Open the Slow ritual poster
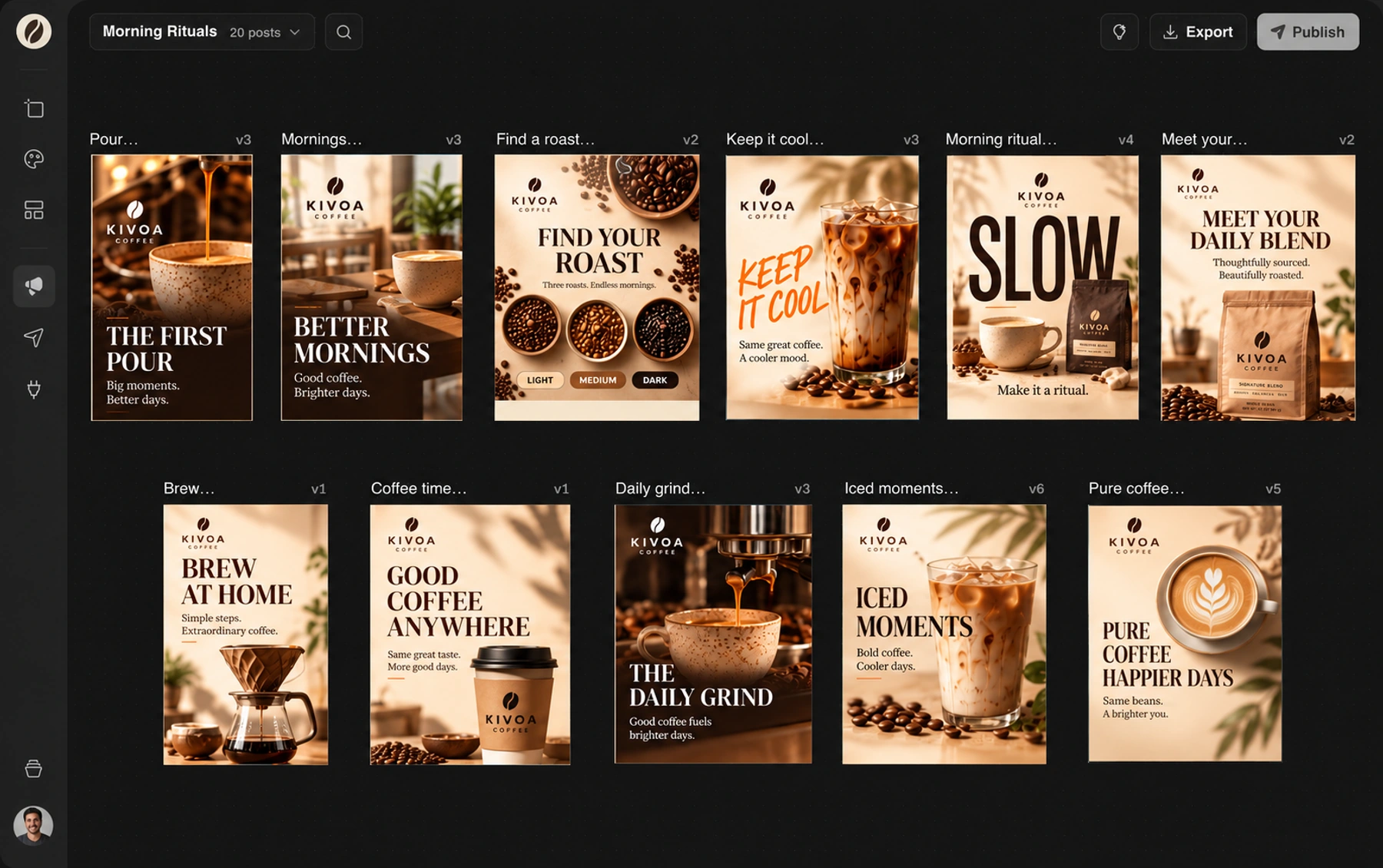The image size is (1383, 868). tap(1043, 287)
